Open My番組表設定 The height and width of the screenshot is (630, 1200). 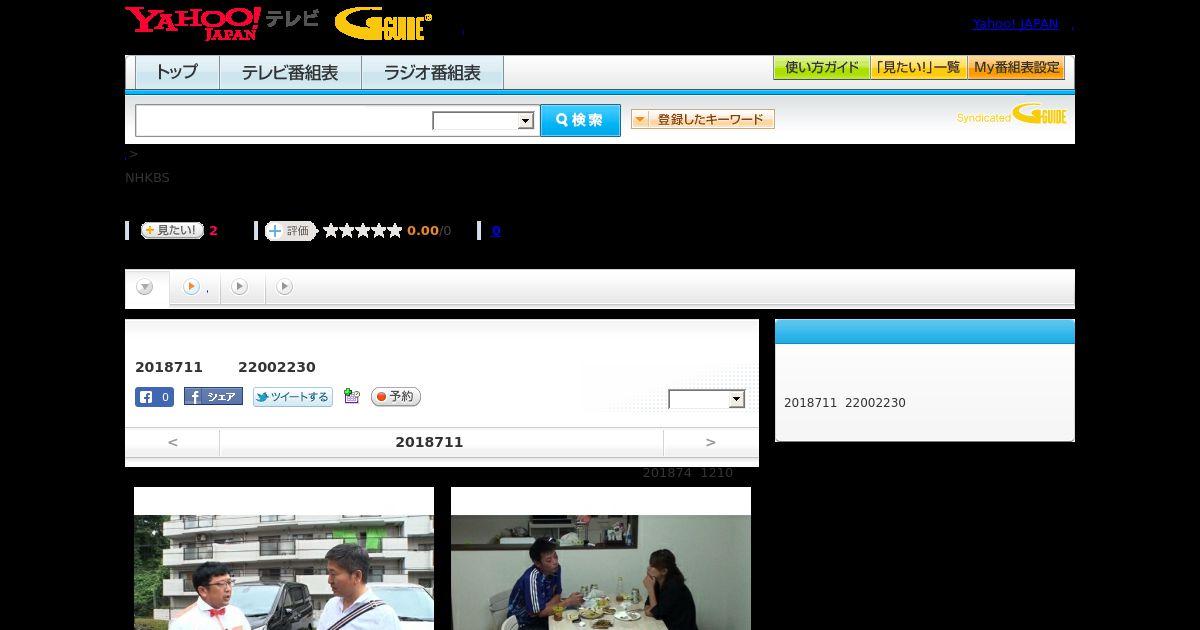pos(1016,68)
